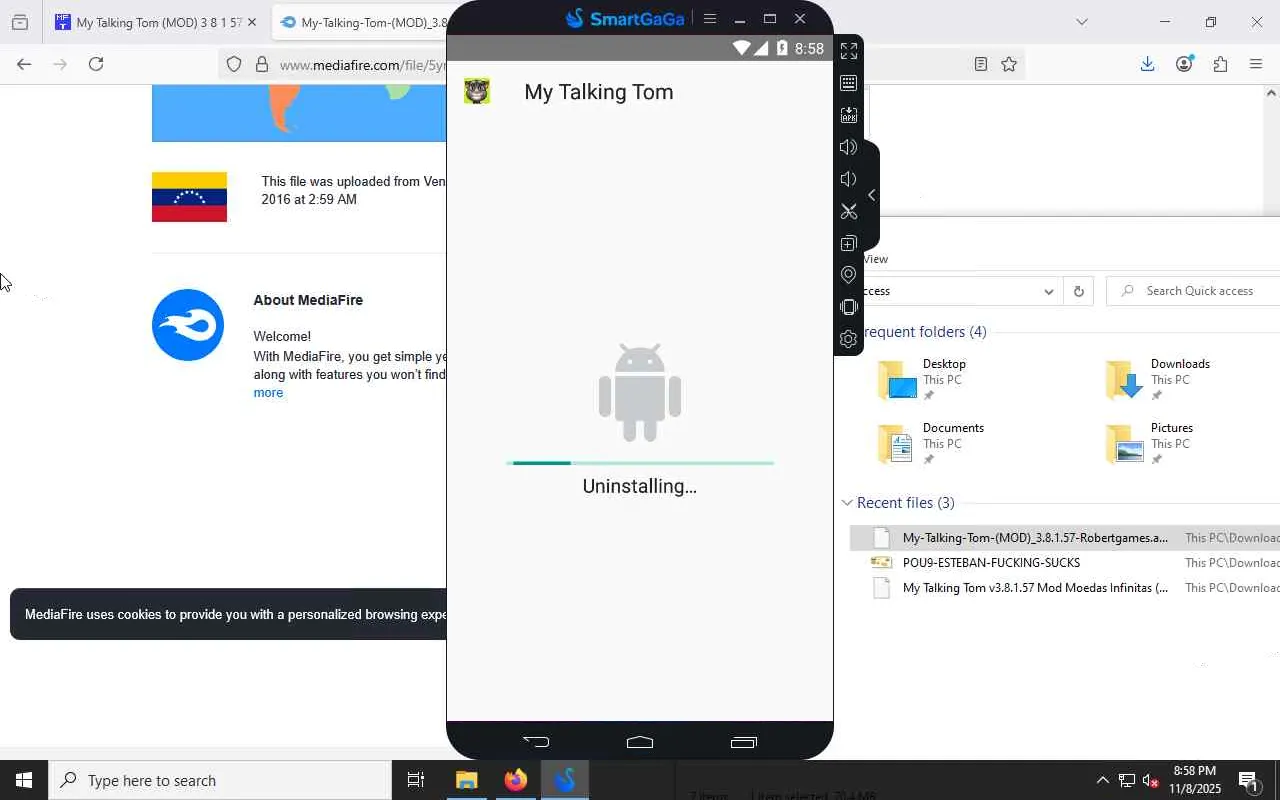Click the Search Quick access field
Viewport: 1280px width, 800px height.
coord(1194,291)
